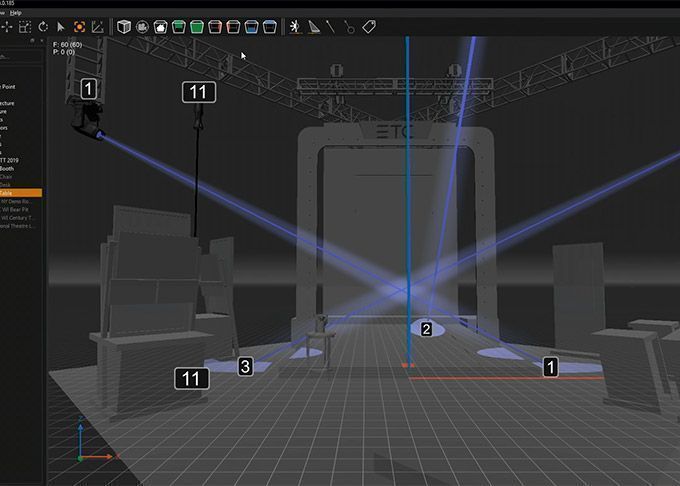
Task: Select first green-top cube view
Action: point(179,27)
